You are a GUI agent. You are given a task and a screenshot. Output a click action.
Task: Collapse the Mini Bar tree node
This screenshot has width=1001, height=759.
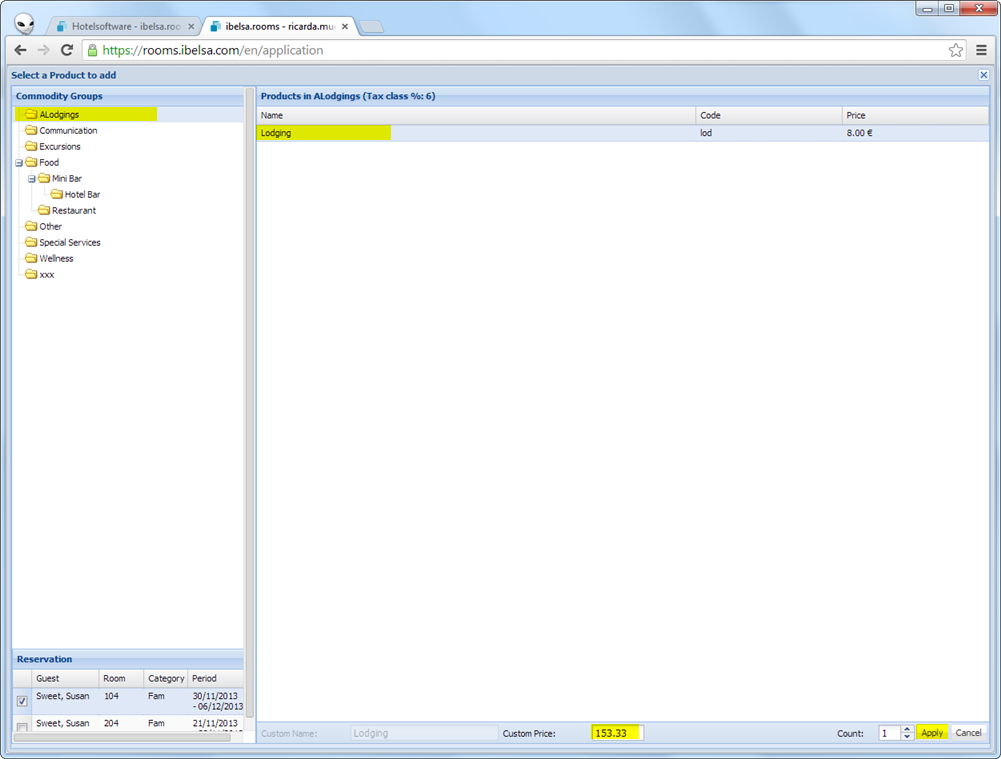point(32,179)
